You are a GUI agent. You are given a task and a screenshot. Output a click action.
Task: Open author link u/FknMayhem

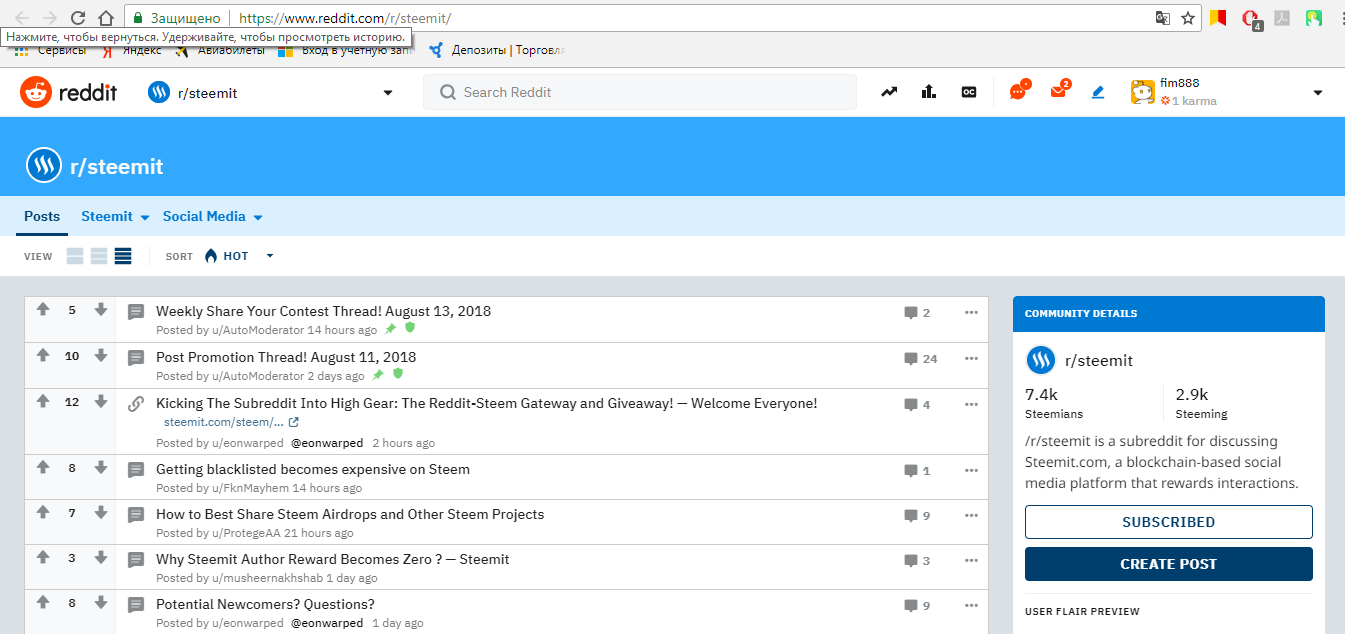[x=249, y=488]
